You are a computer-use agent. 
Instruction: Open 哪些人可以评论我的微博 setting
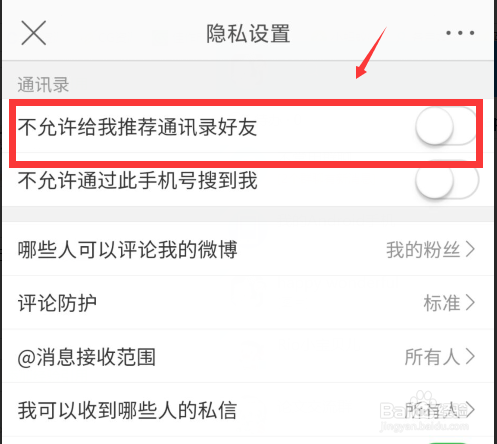click(x=248, y=249)
